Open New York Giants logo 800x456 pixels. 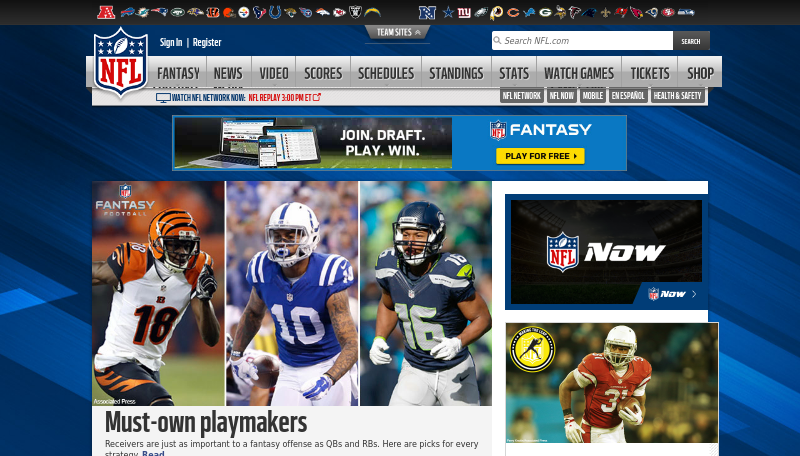click(x=464, y=12)
